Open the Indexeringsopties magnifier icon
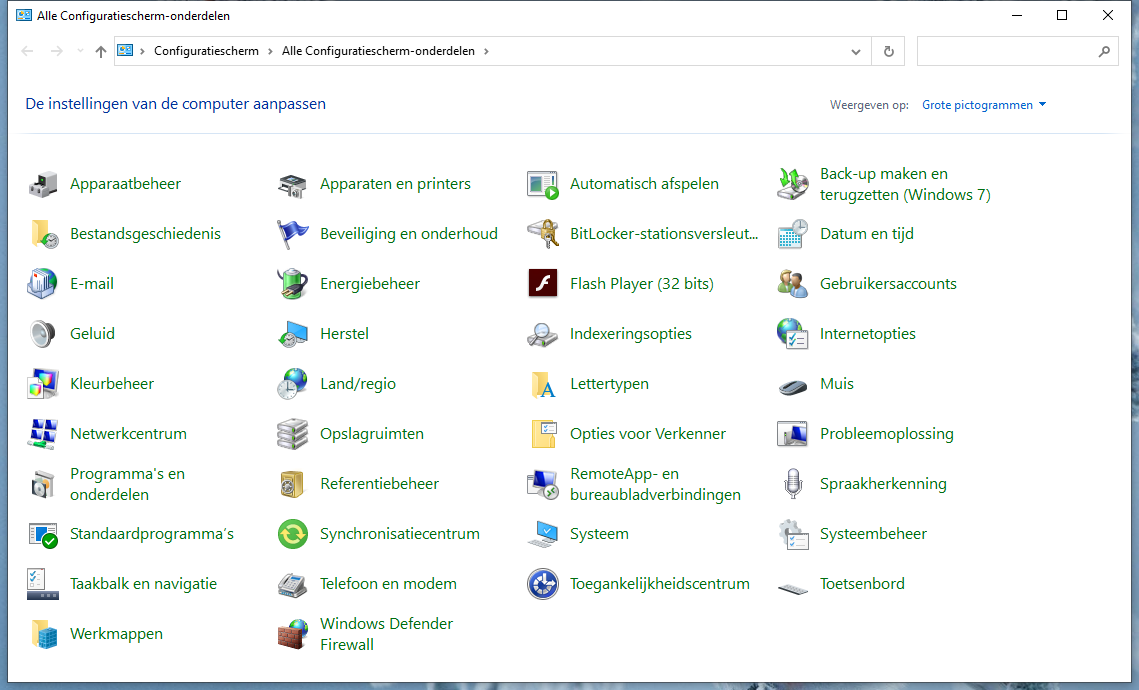 coord(543,334)
